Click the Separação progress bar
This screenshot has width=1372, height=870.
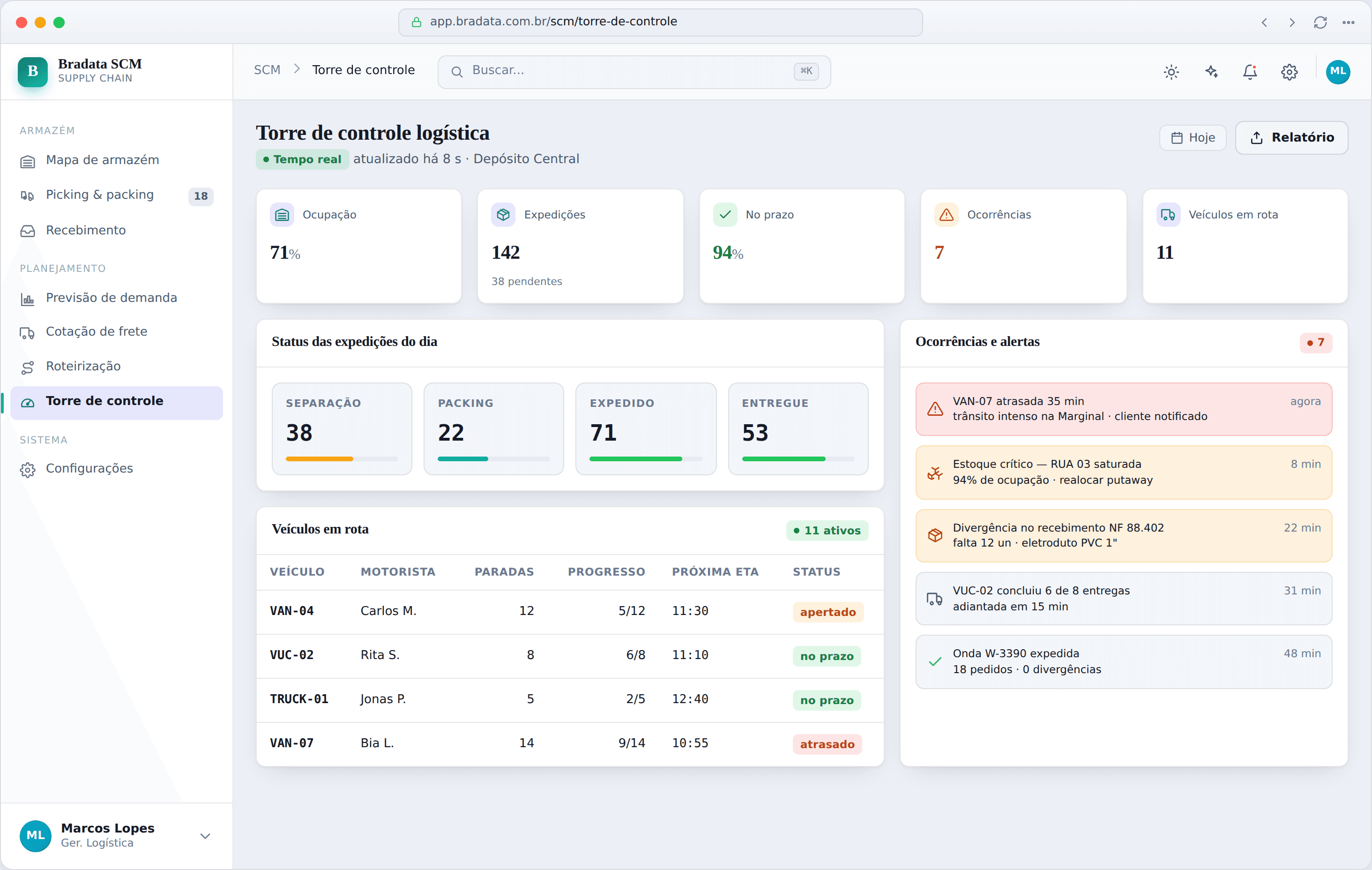[x=341, y=459]
